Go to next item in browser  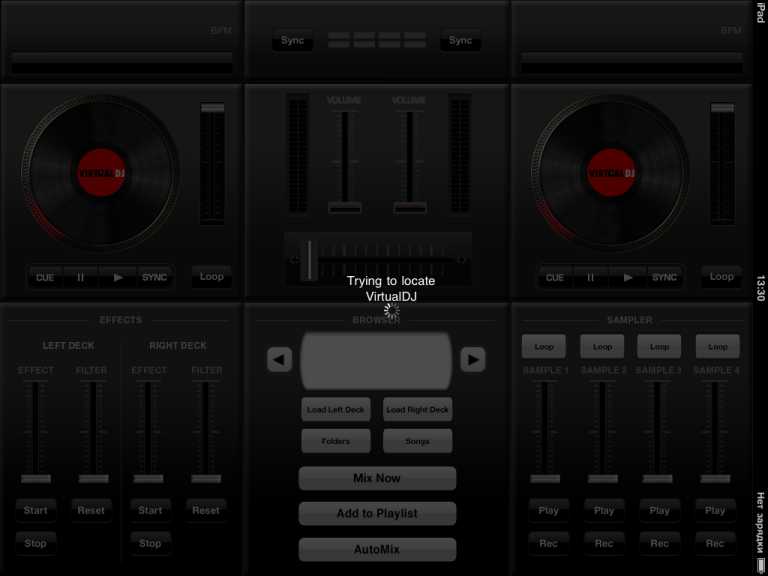point(473,360)
